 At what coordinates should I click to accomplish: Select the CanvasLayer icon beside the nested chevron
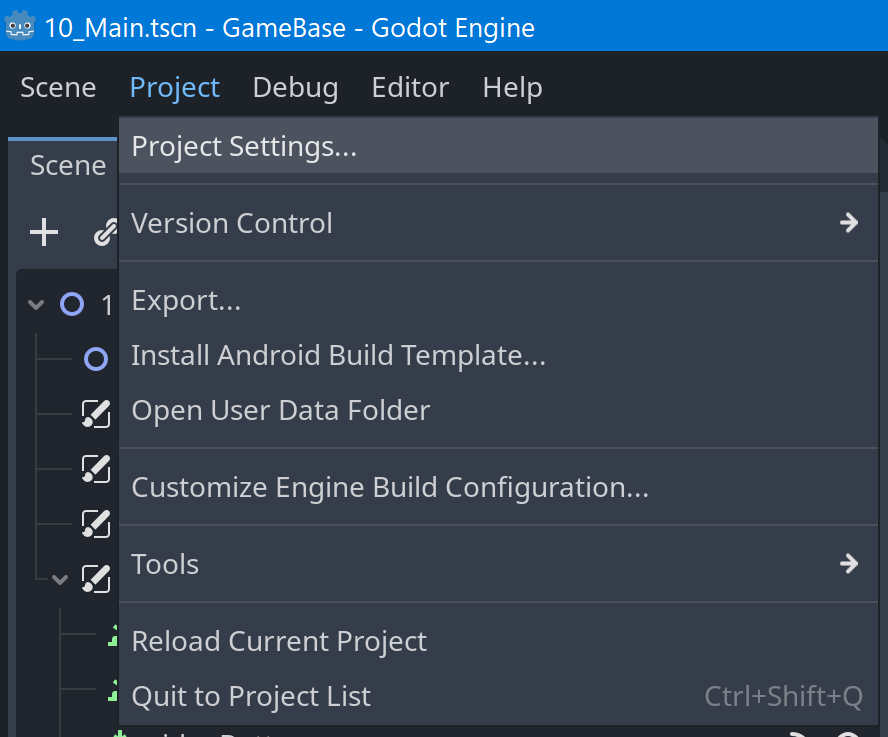95,577
